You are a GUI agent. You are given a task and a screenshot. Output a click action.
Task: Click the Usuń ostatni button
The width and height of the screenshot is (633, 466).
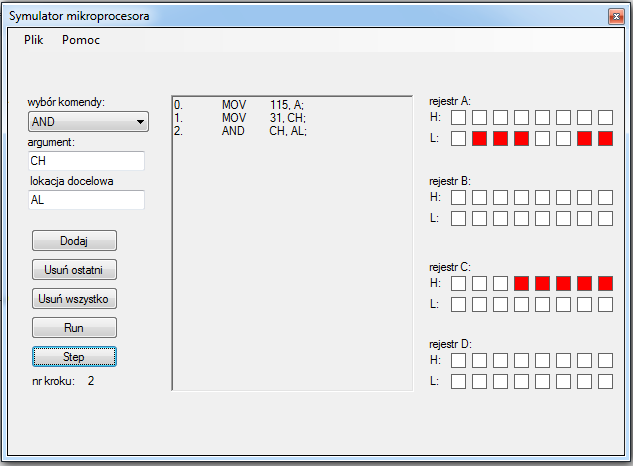point(75,270)
